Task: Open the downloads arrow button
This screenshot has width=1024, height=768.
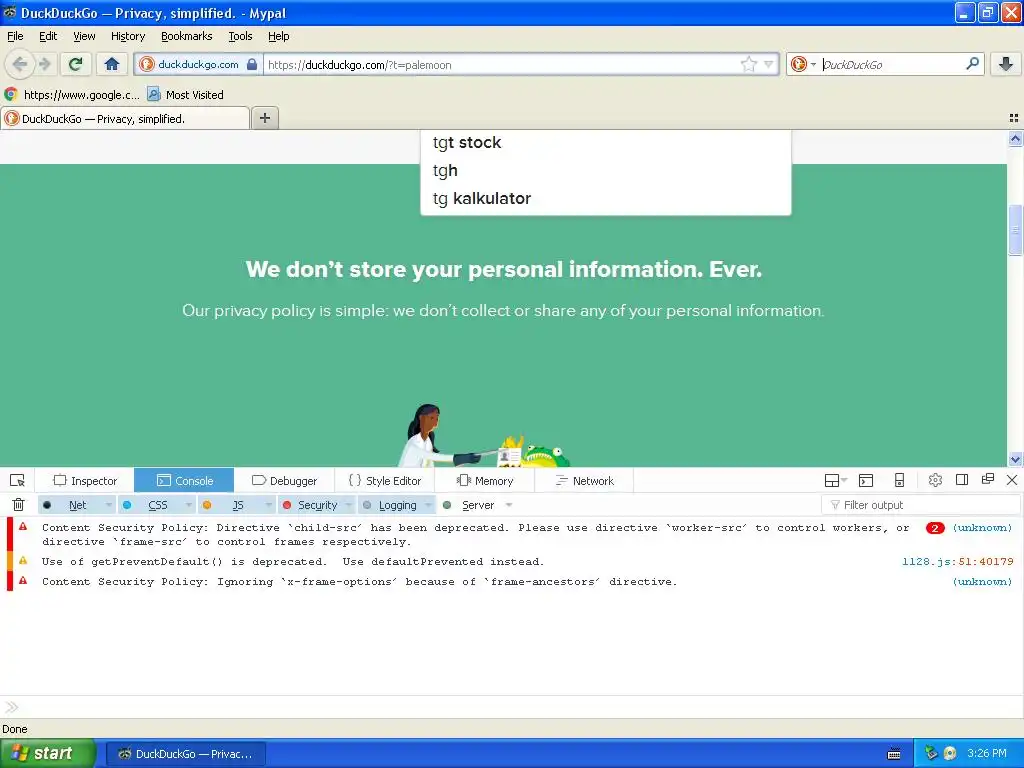Action: point(1006,64)
